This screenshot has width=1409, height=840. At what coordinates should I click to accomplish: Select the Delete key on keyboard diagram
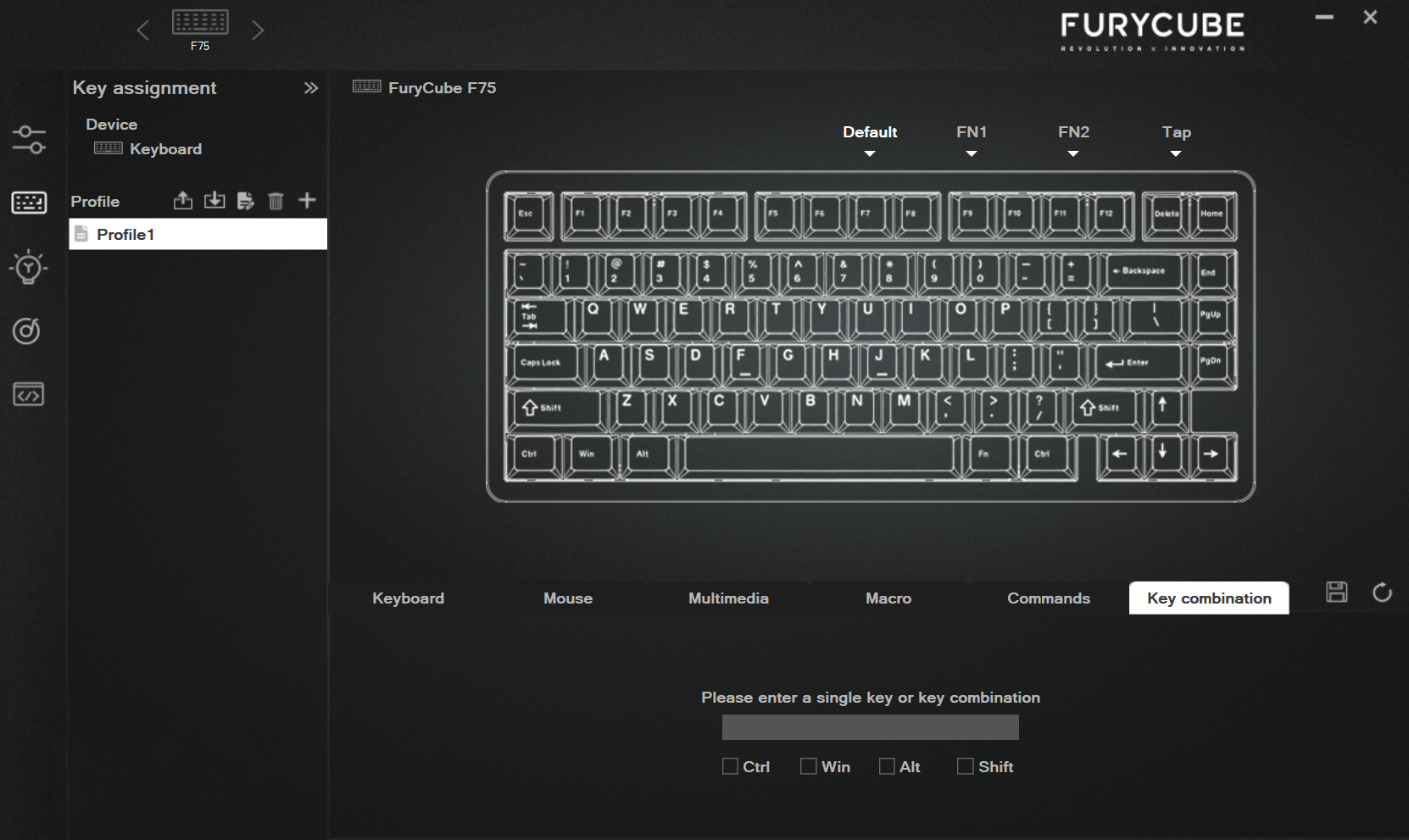coord(1167,214)
